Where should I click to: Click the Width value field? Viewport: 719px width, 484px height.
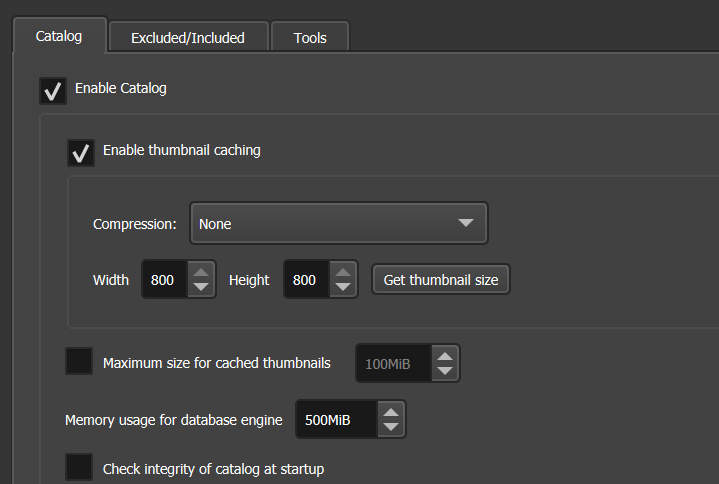[163, 280]
